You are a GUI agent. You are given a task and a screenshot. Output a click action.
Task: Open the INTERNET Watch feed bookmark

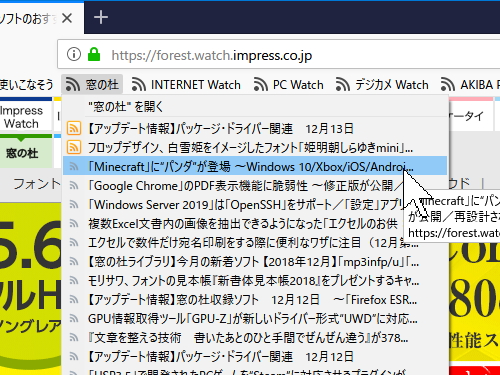[186, 85]
